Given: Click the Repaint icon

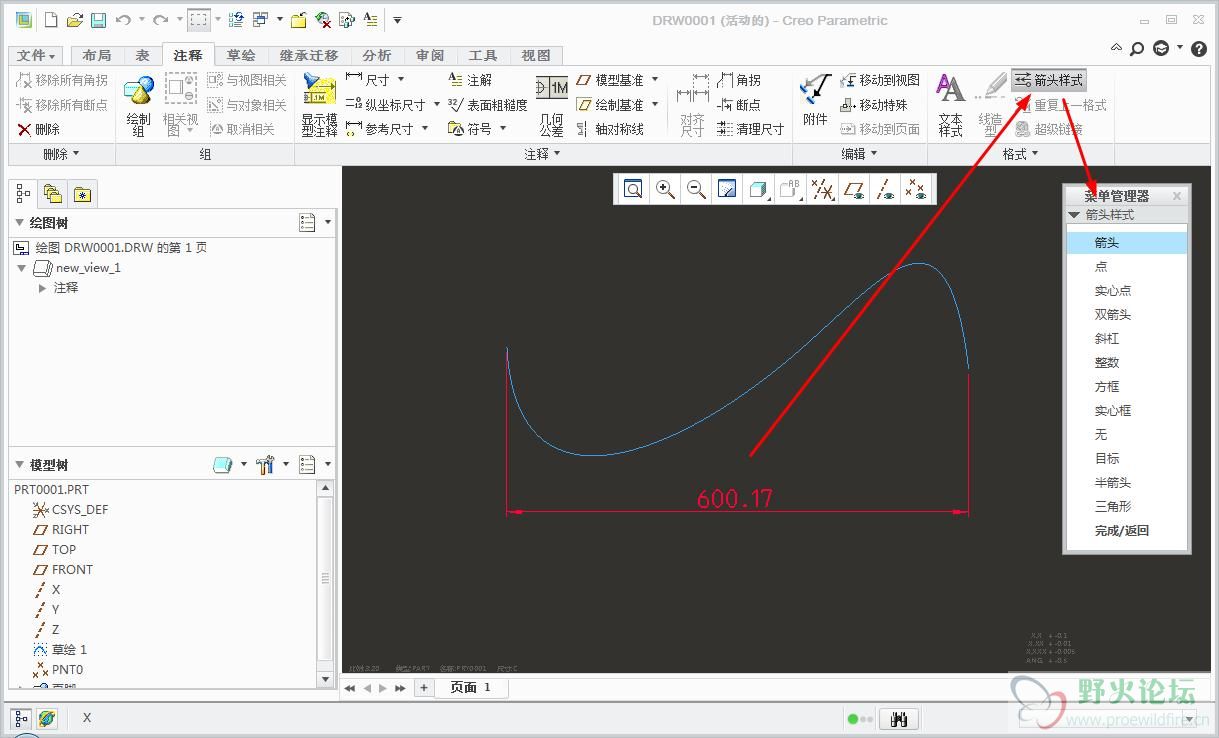Looking at the screenshot, I should (x=728, y=189).
